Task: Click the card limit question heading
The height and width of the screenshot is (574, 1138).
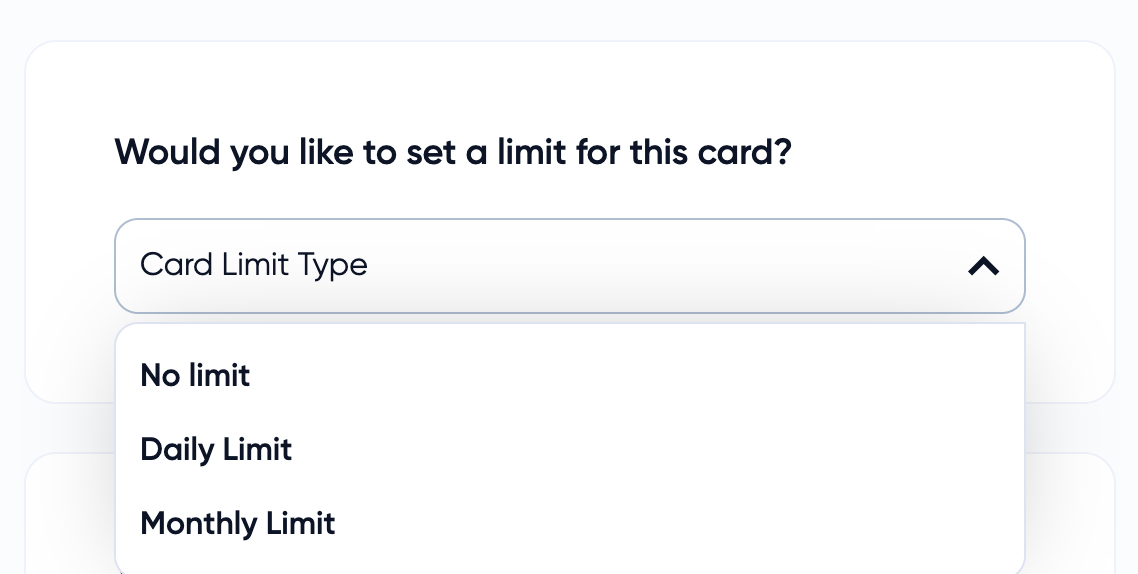Action: [453, 152]
